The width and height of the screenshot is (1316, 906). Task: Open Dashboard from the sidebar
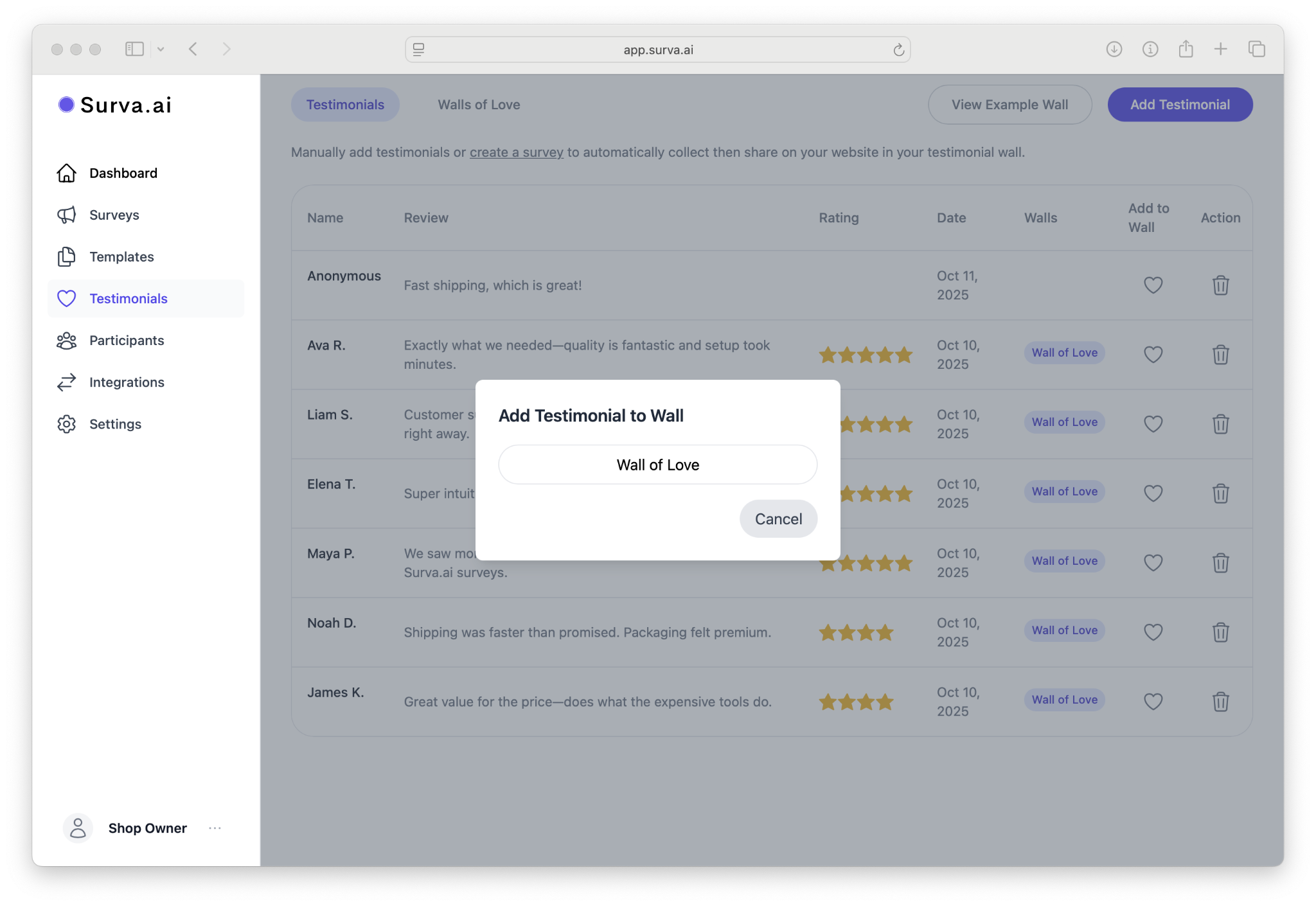pos(123,173)
